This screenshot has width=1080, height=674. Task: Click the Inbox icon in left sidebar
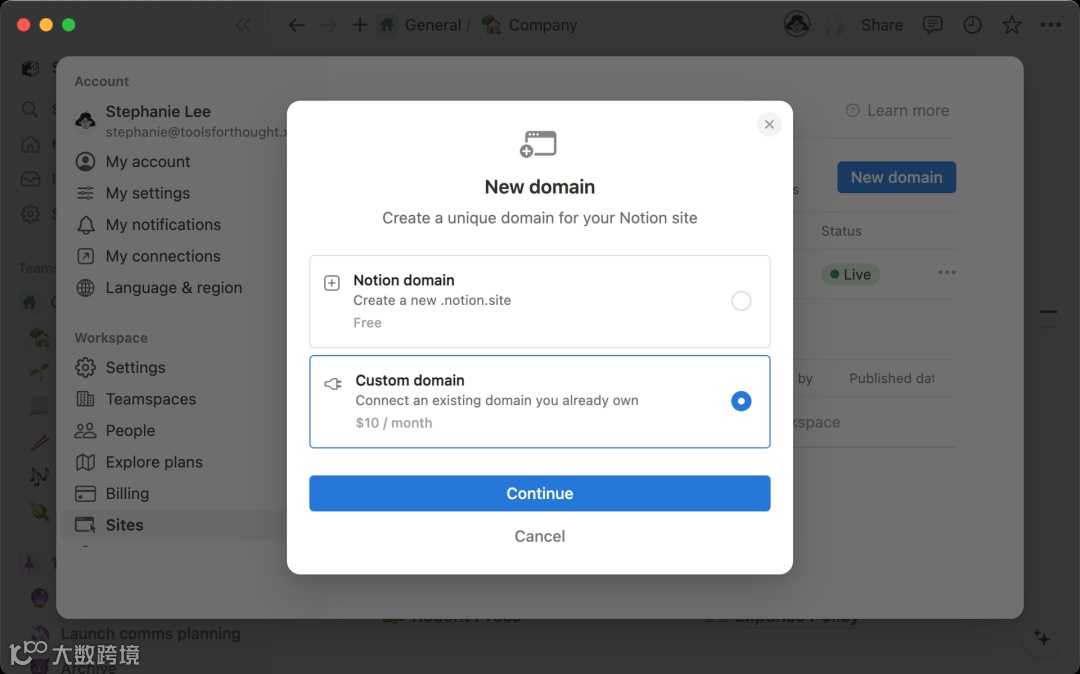tap(30, 180)
